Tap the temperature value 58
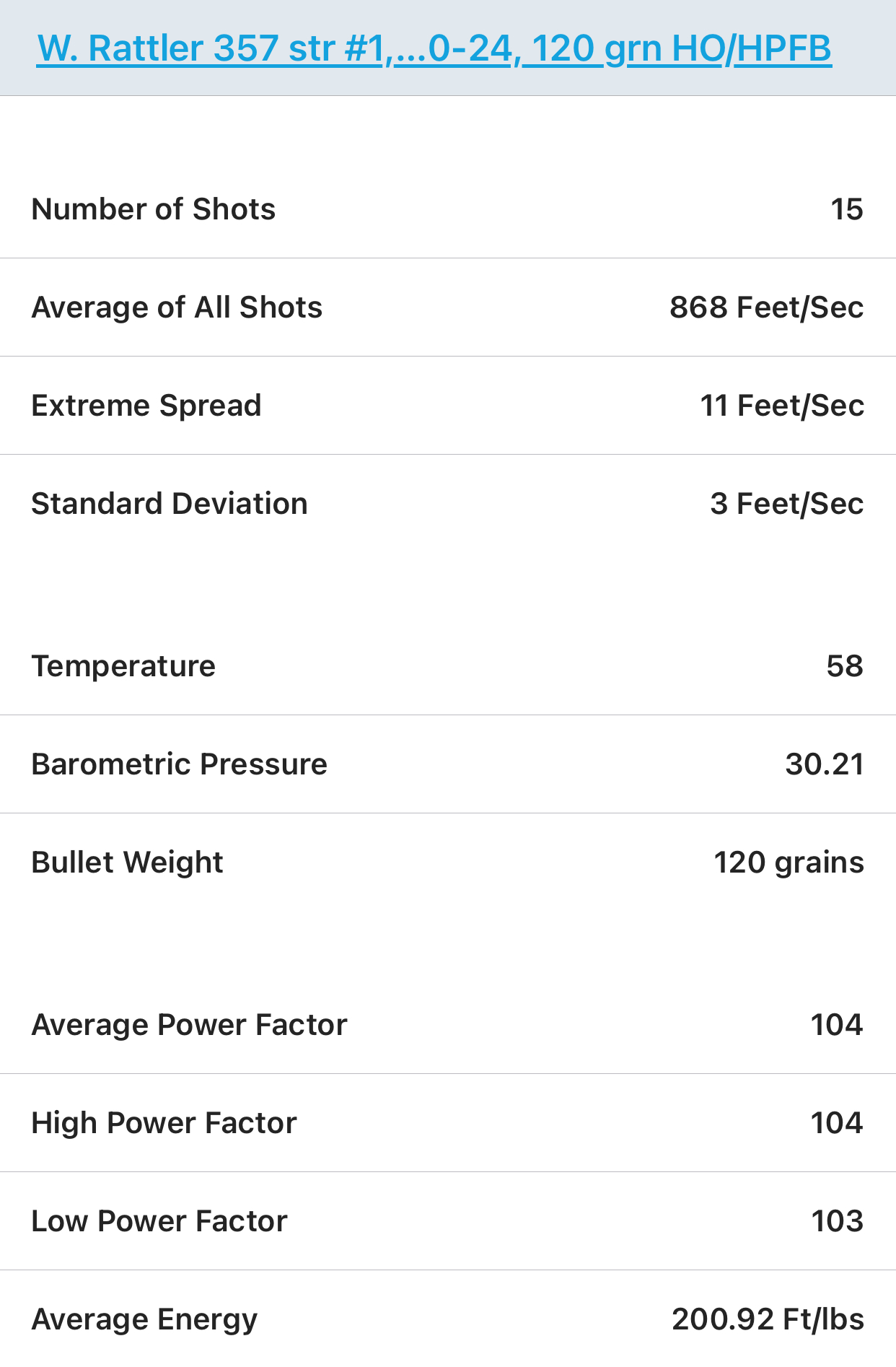This screenshot has height=1367, width=896. click(x=845, y=666)
